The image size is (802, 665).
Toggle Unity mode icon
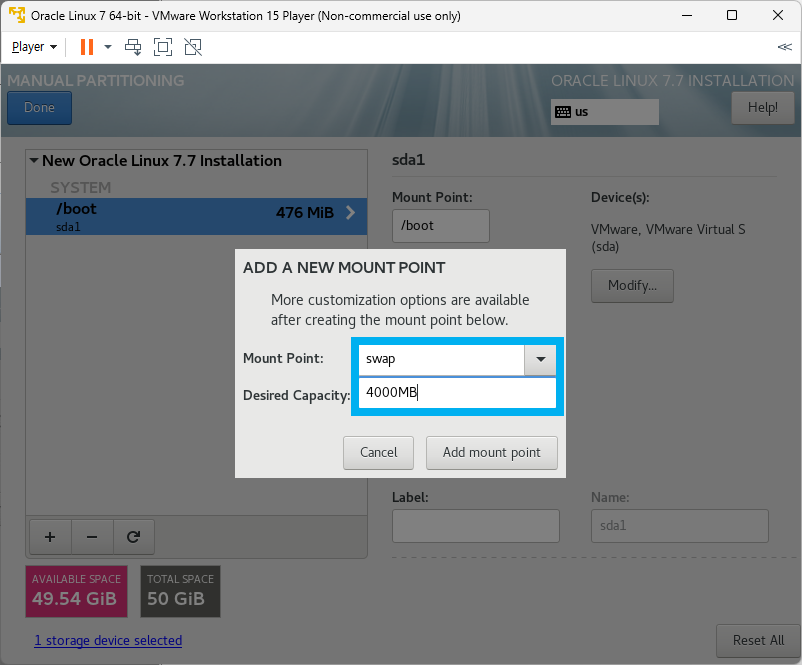(193, 47)
